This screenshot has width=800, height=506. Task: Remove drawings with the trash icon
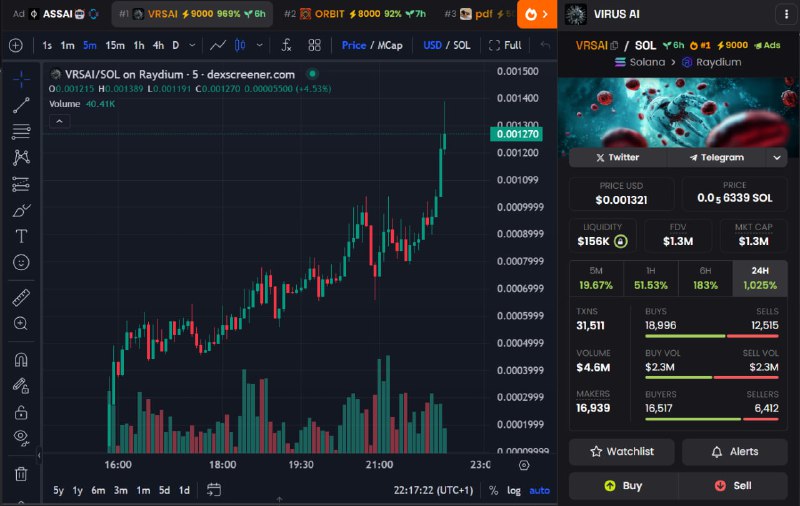21,474
